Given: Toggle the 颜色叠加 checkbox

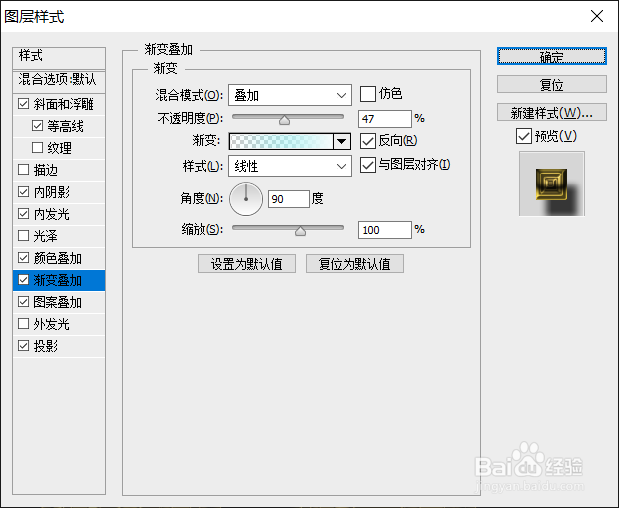Looking at the screenshot, I should (23, 258).
